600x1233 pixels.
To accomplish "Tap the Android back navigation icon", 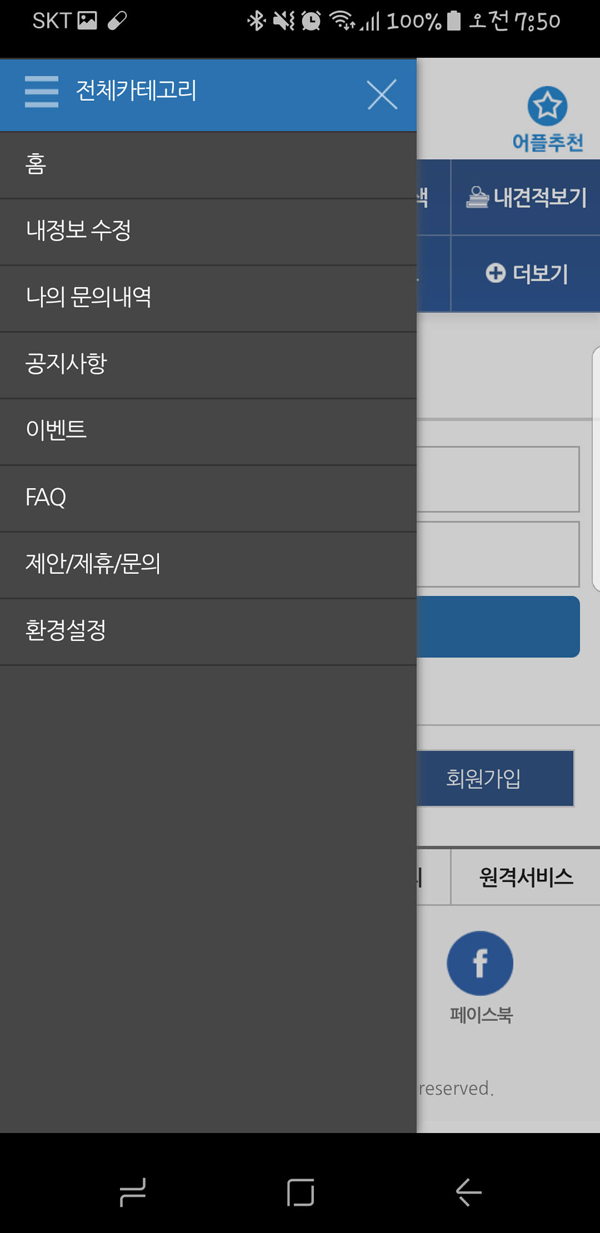I will point(467,1191).
